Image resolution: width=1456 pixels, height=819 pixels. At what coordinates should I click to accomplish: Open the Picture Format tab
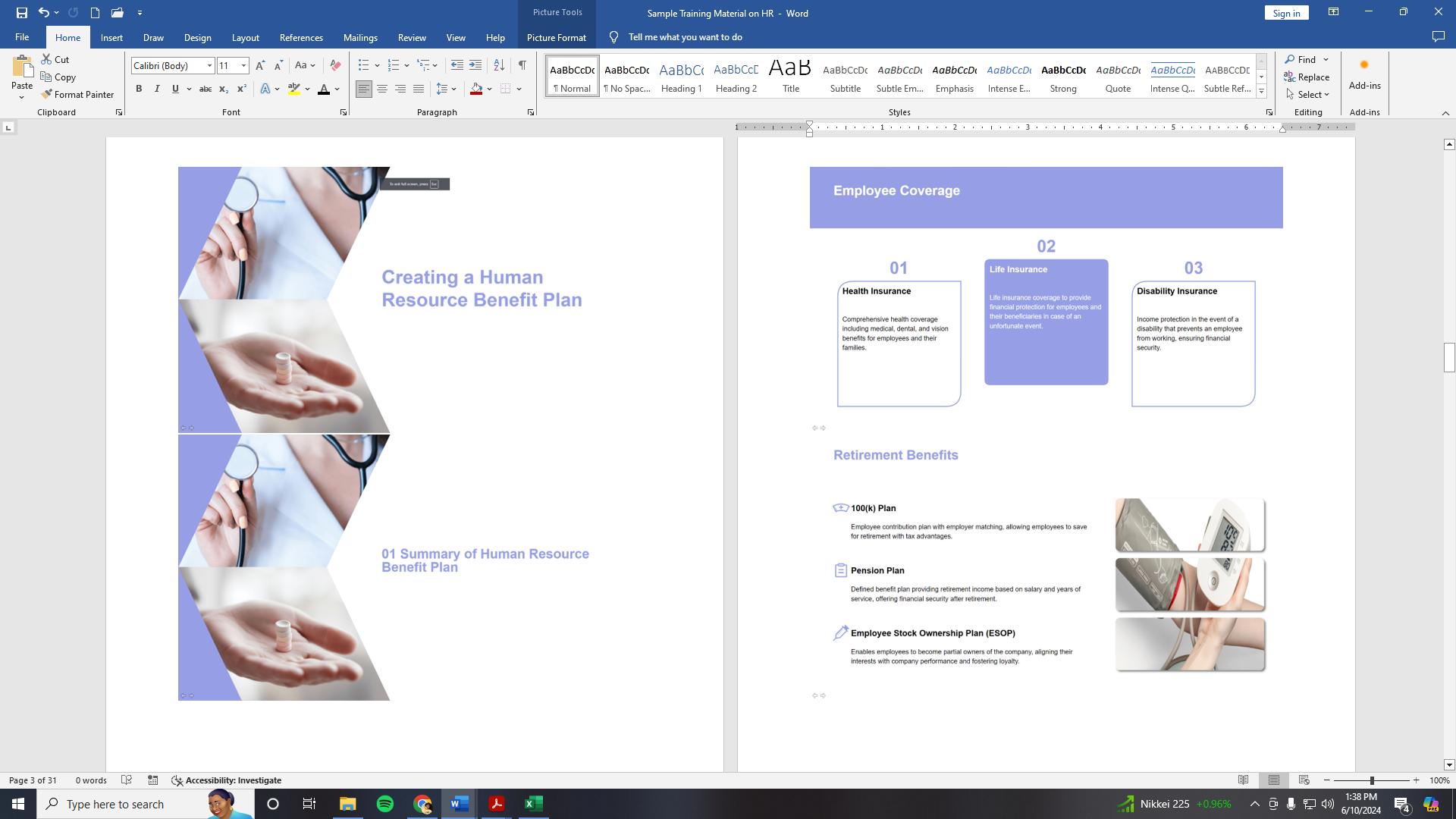(556, 37)
